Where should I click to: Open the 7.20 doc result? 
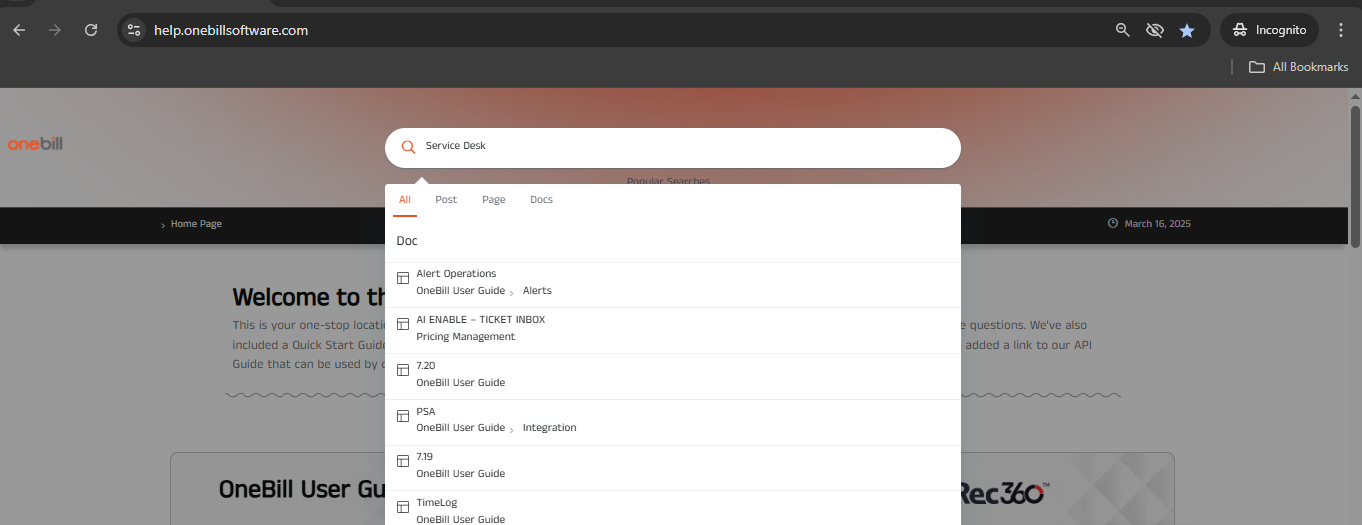(672, 377)
